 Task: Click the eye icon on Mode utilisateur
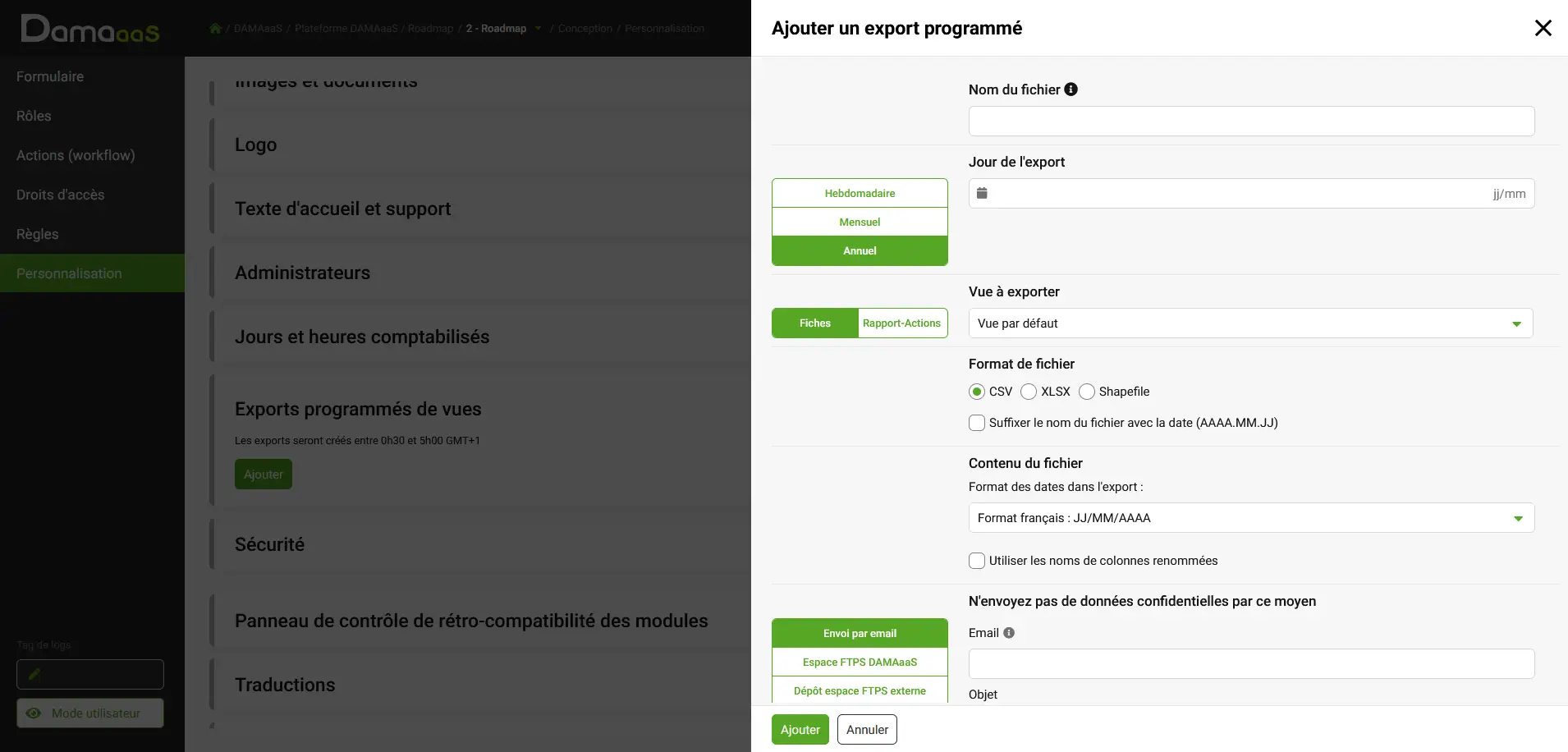34,713
